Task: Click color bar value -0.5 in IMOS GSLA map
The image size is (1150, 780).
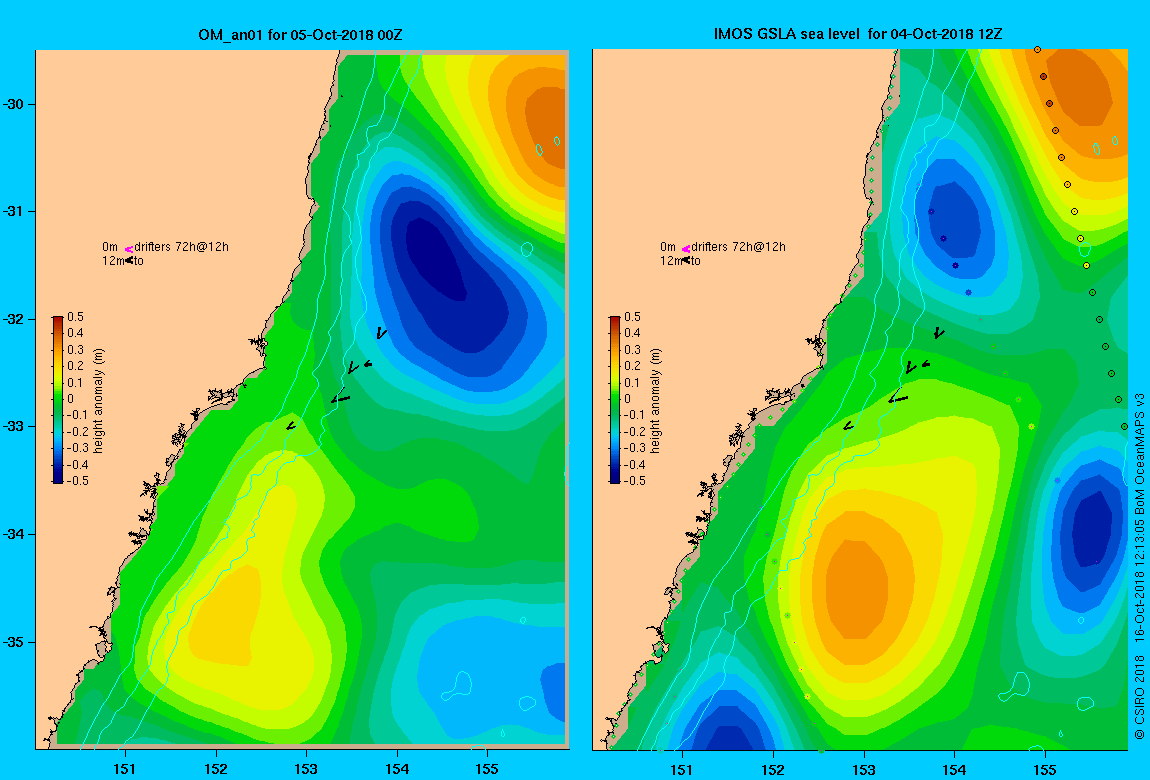Action: click(x=634, y=481)
